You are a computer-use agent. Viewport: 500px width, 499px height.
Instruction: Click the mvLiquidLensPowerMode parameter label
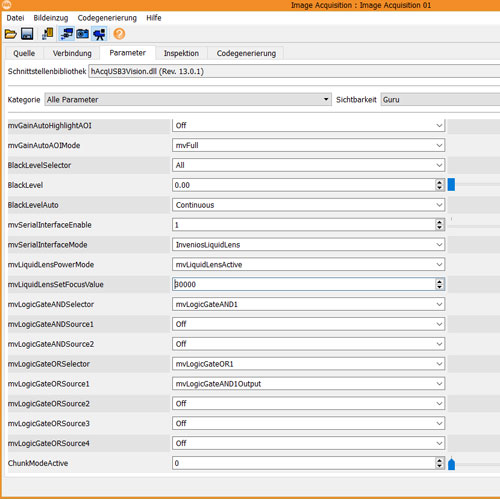tap(51, 264)
